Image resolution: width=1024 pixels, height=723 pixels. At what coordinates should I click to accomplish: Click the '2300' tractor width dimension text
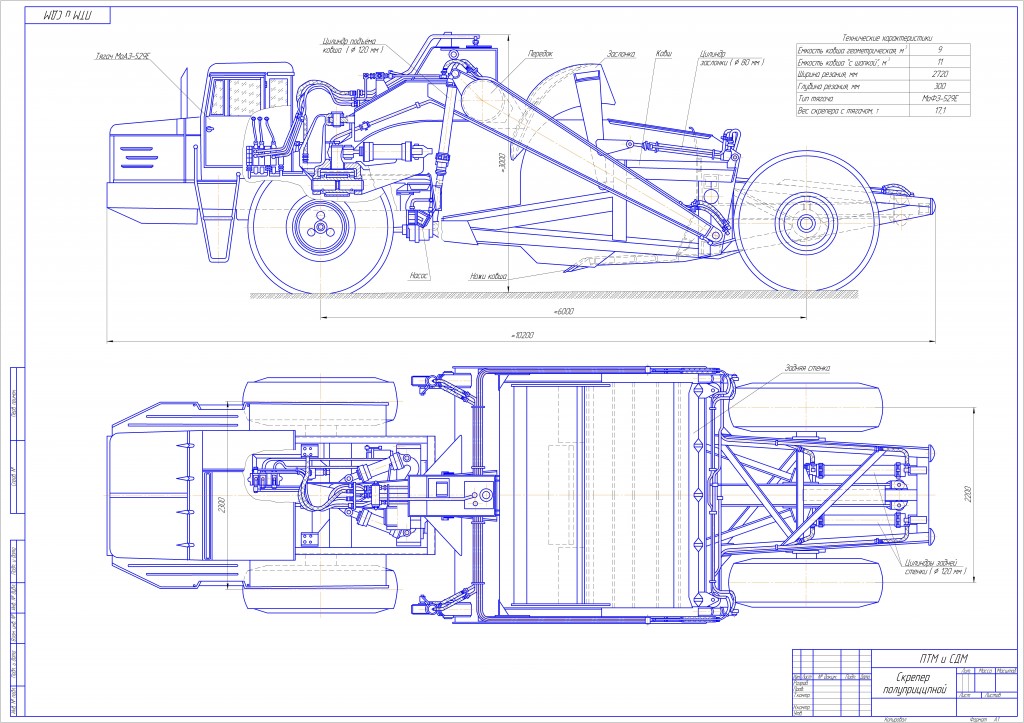222,506
